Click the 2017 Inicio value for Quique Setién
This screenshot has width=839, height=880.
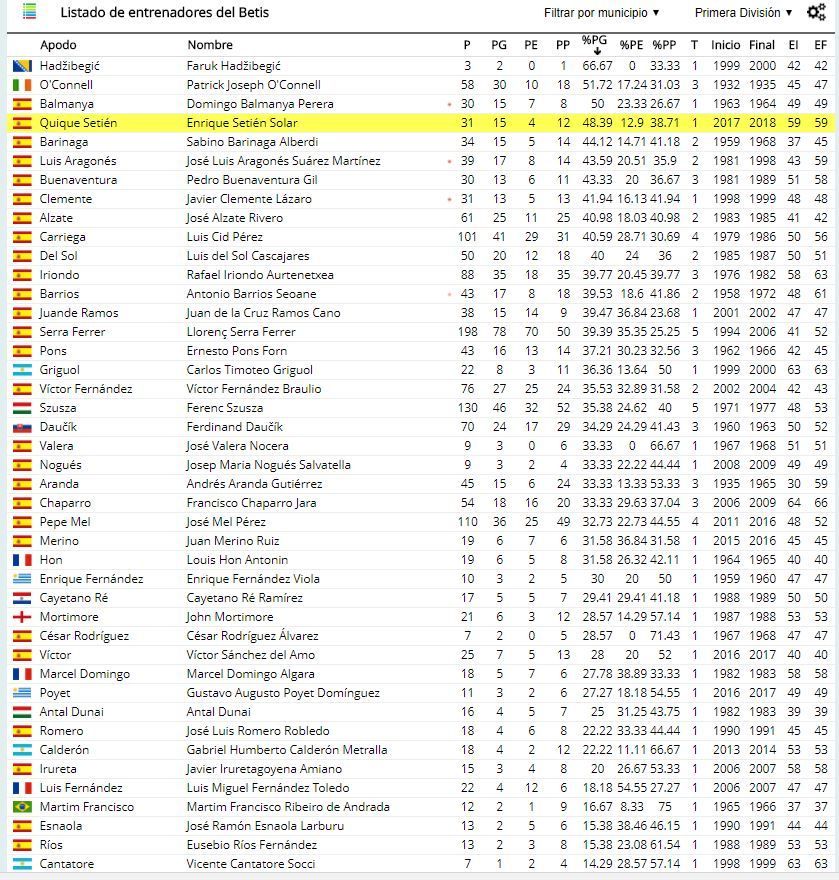[726, 123]
